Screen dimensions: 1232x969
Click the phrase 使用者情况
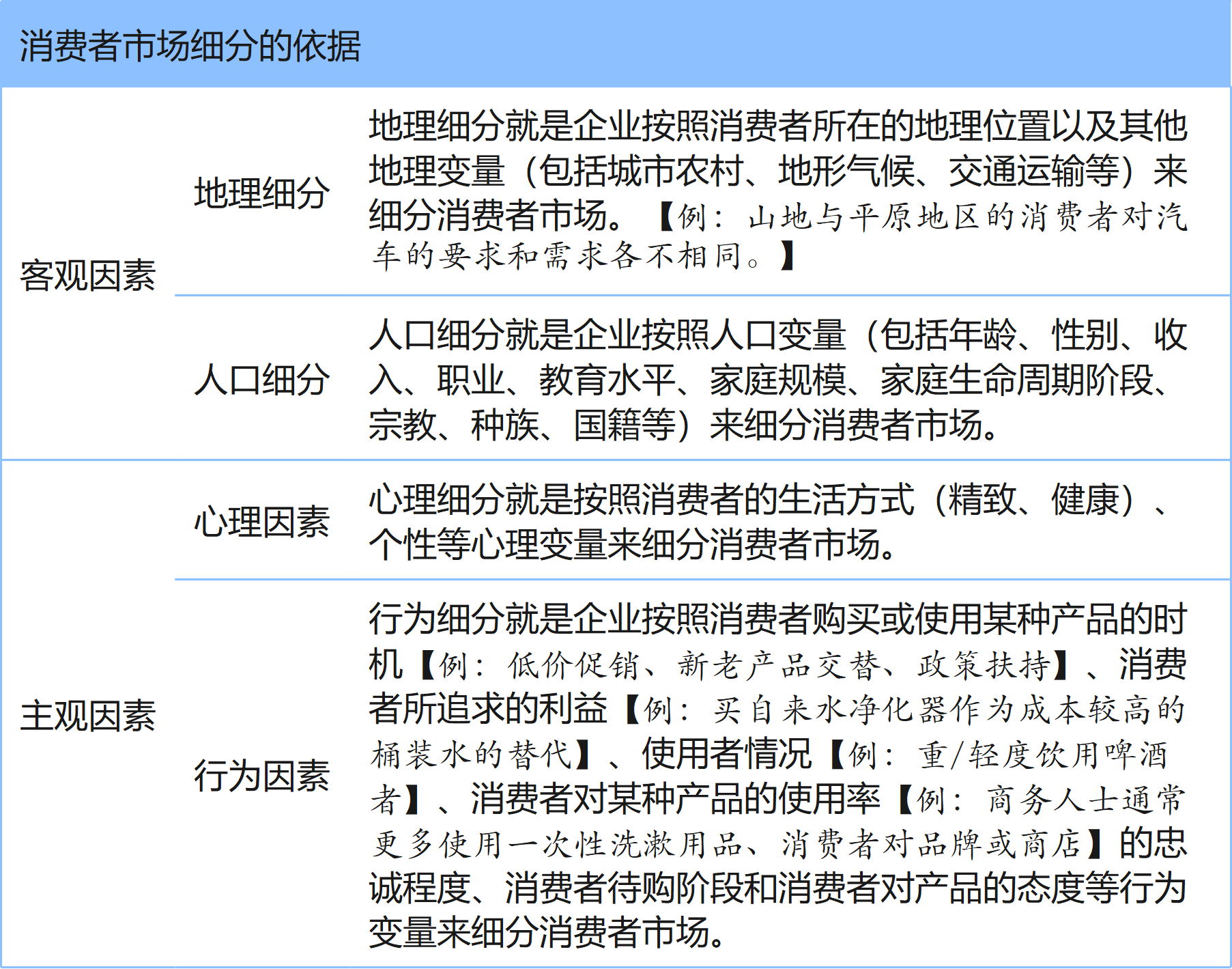726,755
